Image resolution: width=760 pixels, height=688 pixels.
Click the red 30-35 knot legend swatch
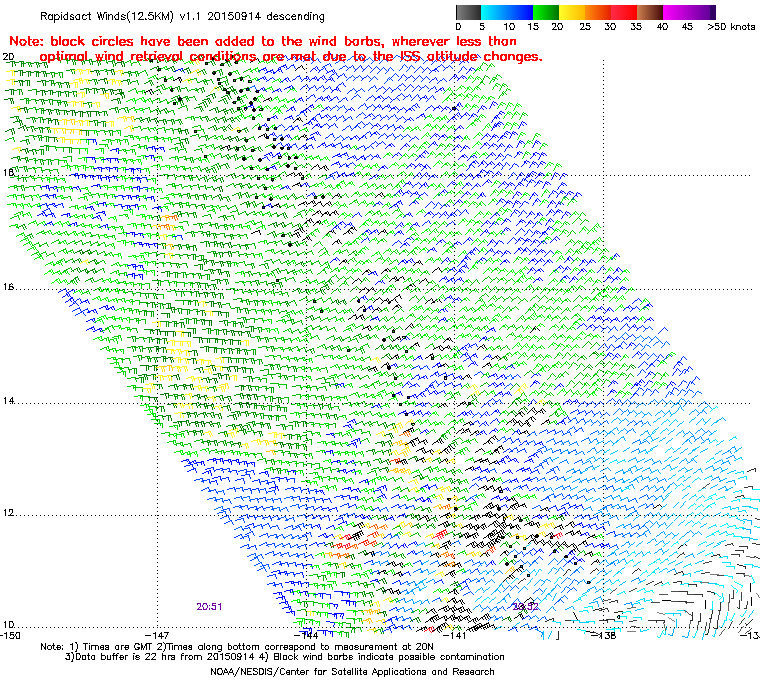point(624,12)
